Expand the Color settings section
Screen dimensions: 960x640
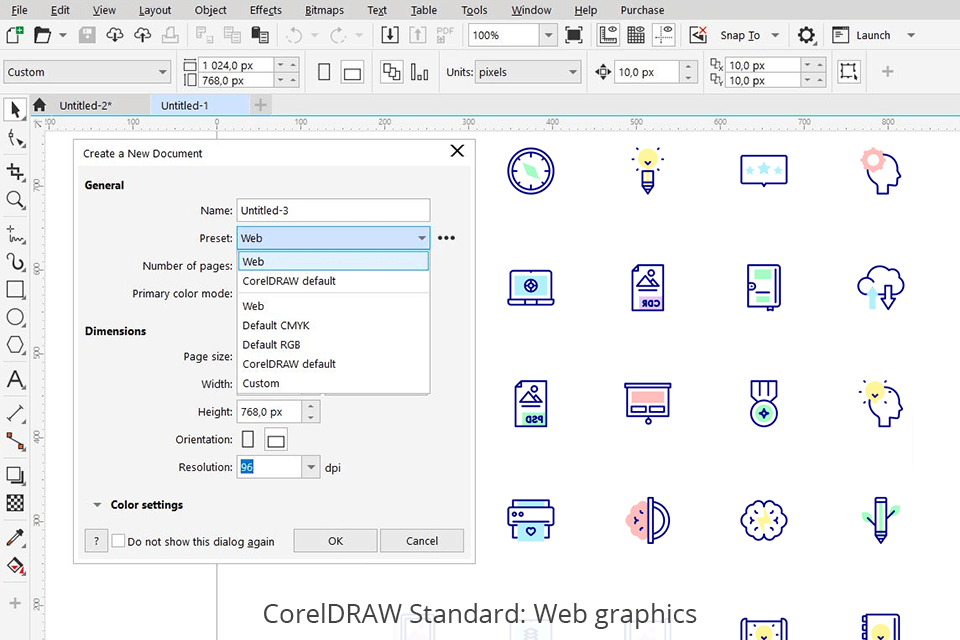97,505
